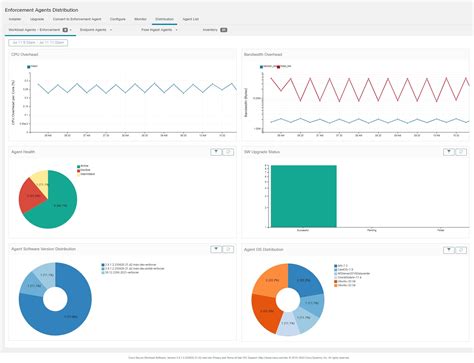The height and width of the screenshot is (363, 474).
Task: Click export icon in Agent OS Distribution panel
Action: tap(461, 250)
